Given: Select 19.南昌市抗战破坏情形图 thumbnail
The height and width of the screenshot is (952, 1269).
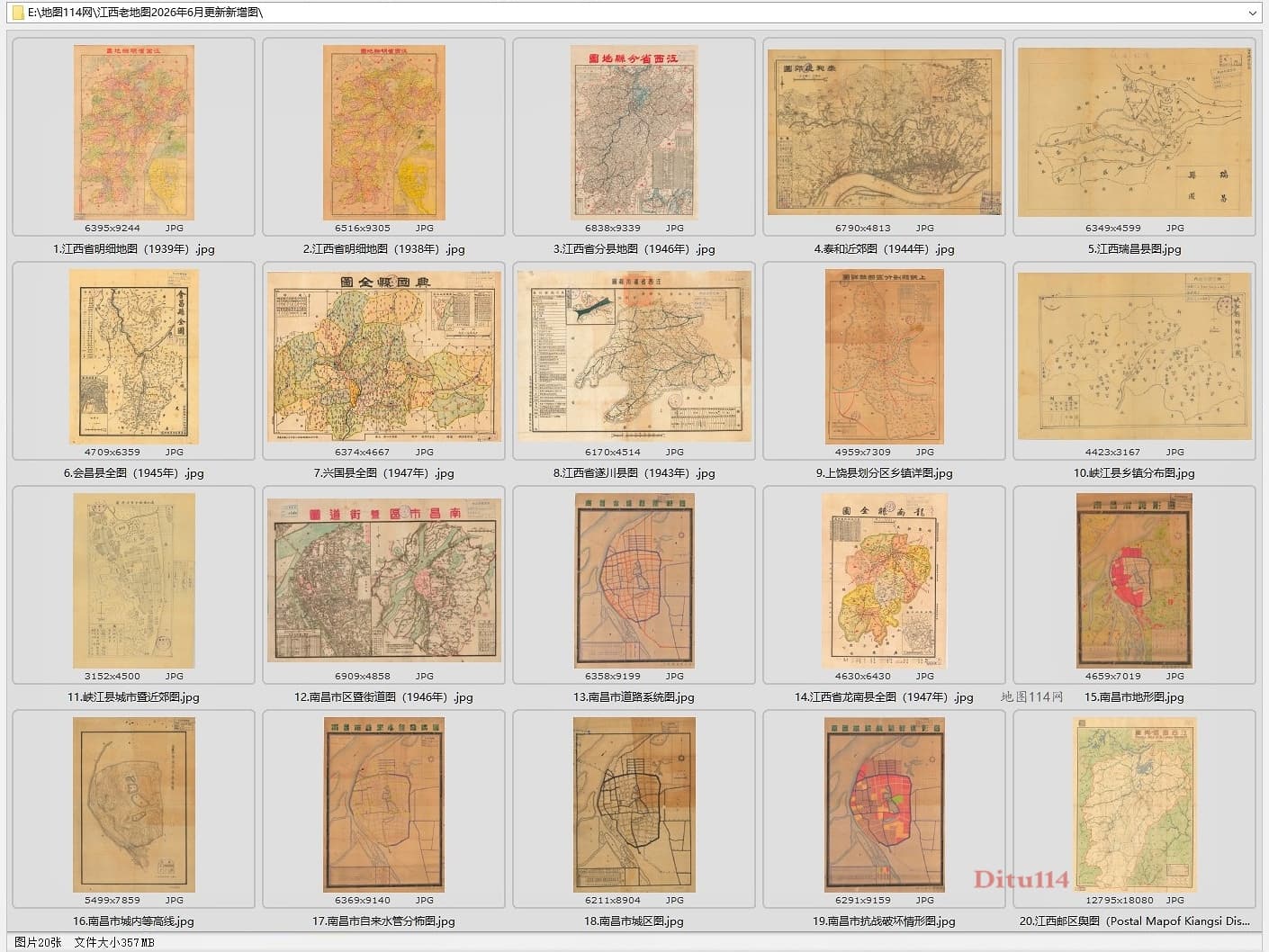Looking at the screenshot, I should pyautogui.click(x=884, y=805).
